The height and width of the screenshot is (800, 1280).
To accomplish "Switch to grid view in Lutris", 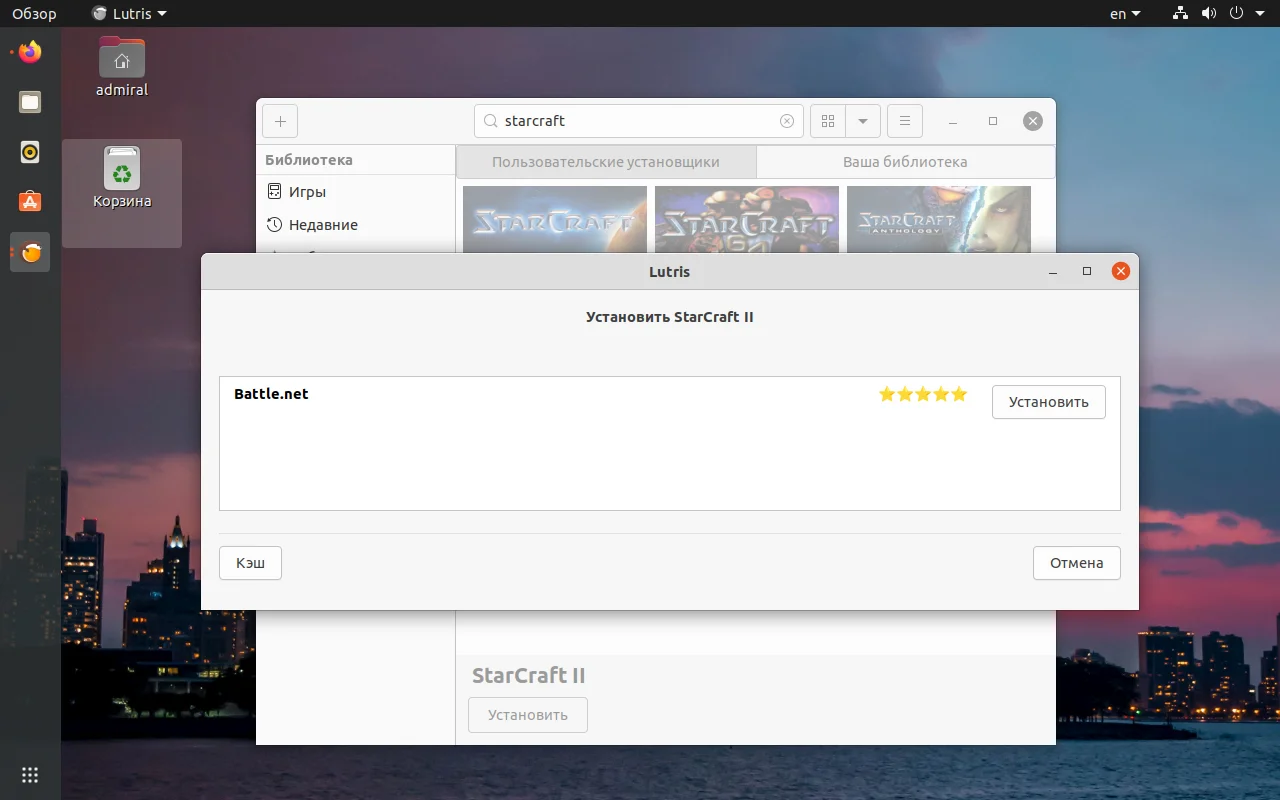I will point(827,121).
